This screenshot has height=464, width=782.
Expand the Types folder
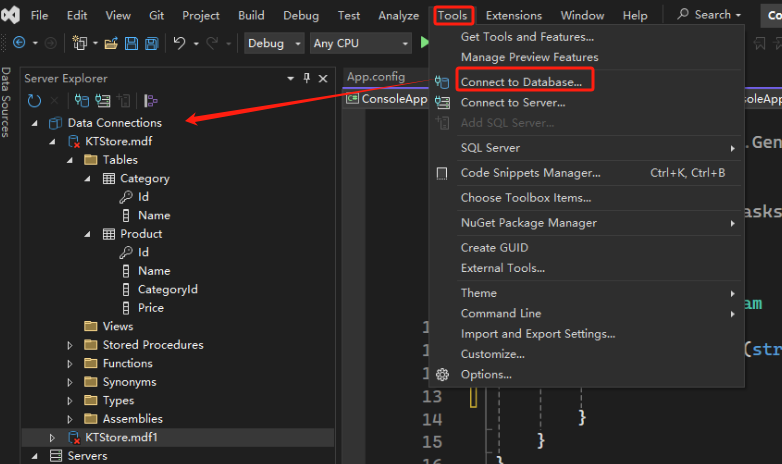[x=70, y=401]
